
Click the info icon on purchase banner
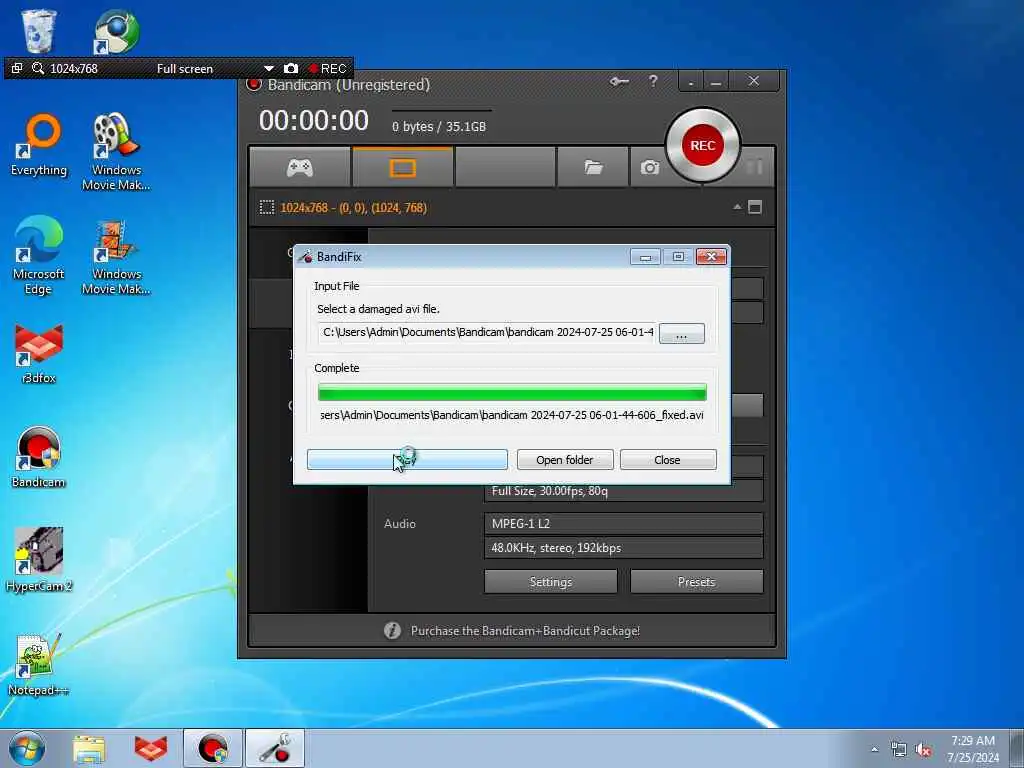[x=392, y=630]
